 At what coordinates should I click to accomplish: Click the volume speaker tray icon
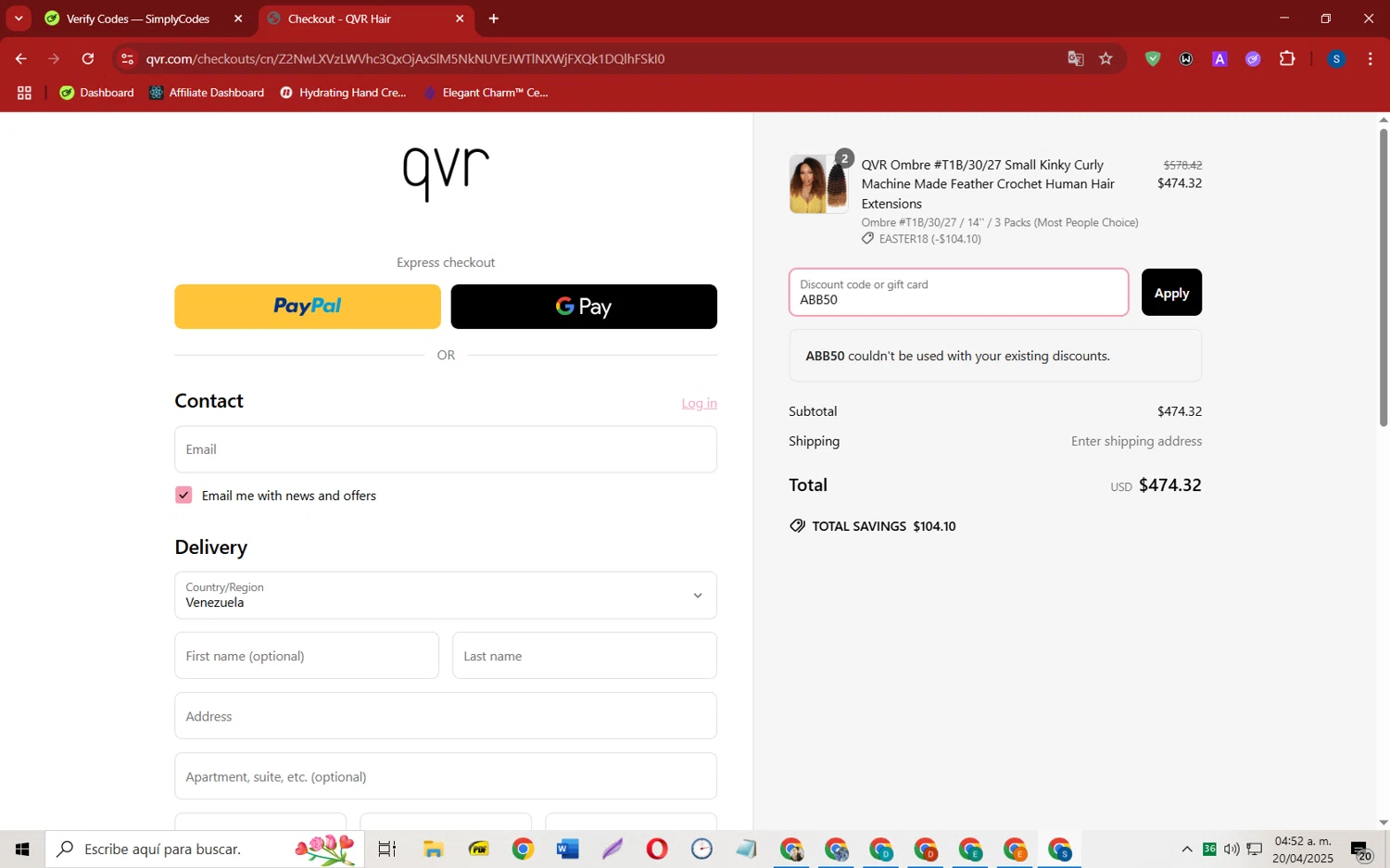1232,849
